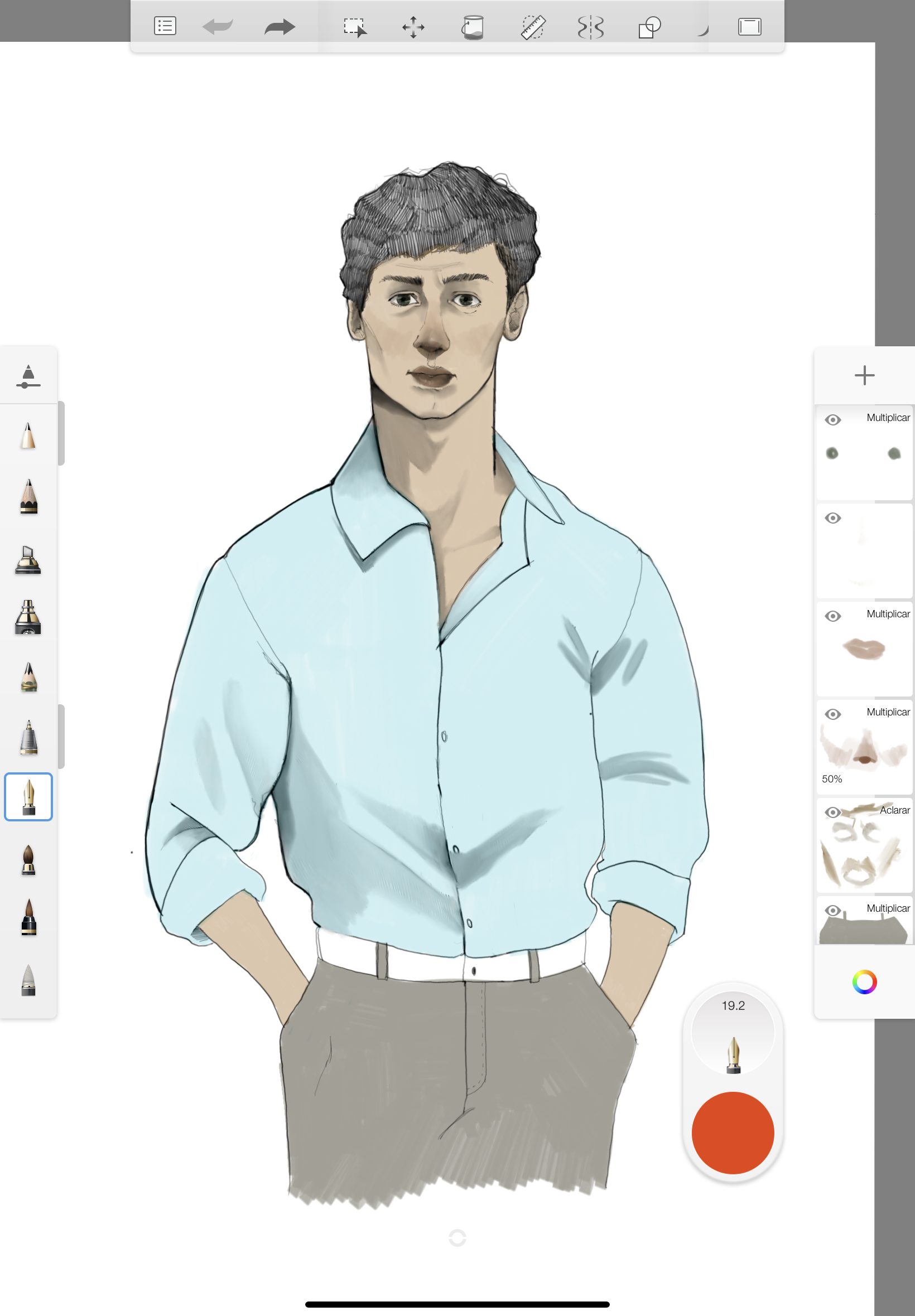Choose the silver ballpoint pen brush

click(28, 737)
